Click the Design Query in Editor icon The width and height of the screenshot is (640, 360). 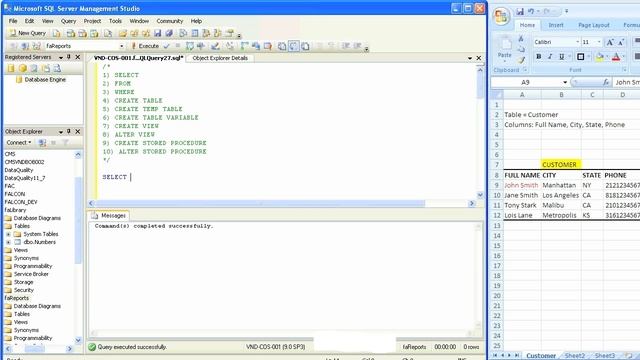(x=215, y=46)
